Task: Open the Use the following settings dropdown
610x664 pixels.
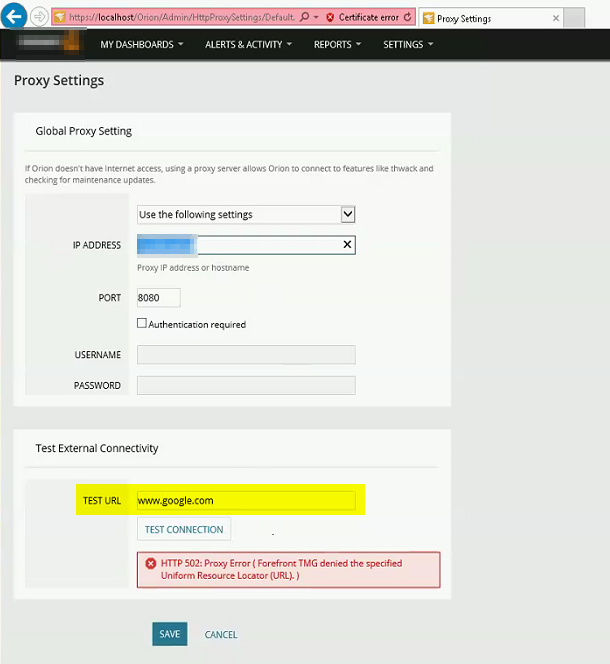Action: (246, 215)
